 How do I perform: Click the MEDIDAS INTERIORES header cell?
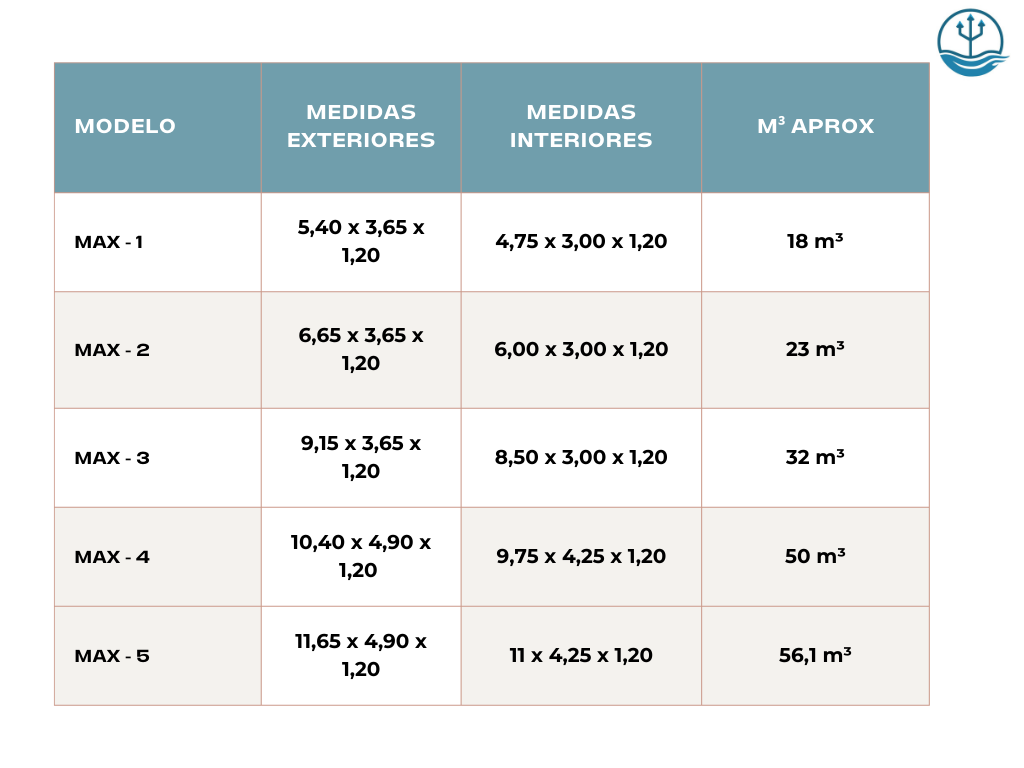coord(581,127)
